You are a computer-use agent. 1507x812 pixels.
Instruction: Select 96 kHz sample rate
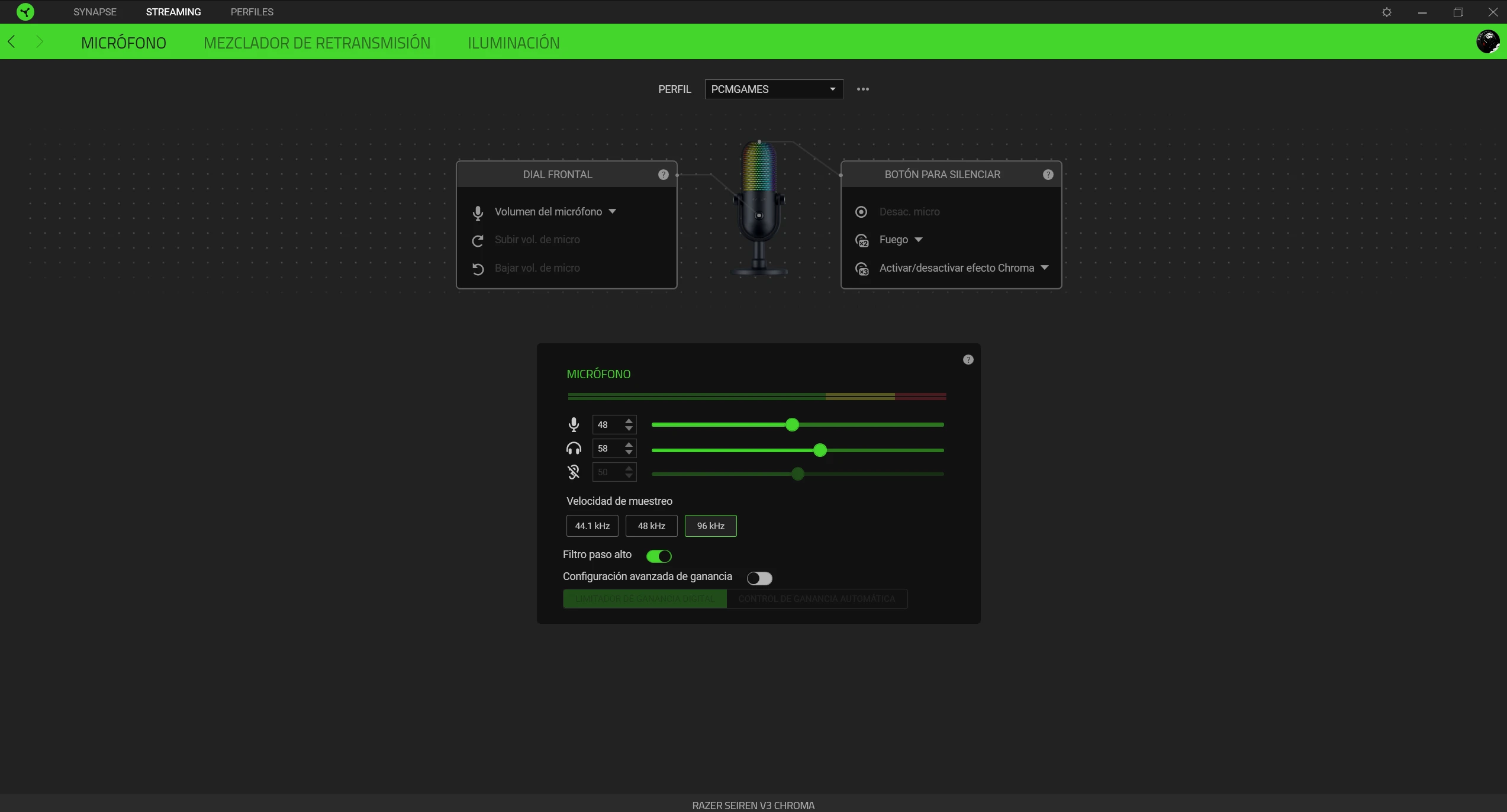tap(710, 526)
